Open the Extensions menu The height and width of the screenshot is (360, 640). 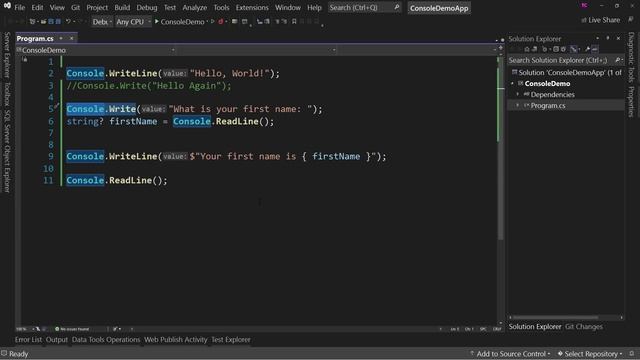[252, 7]
